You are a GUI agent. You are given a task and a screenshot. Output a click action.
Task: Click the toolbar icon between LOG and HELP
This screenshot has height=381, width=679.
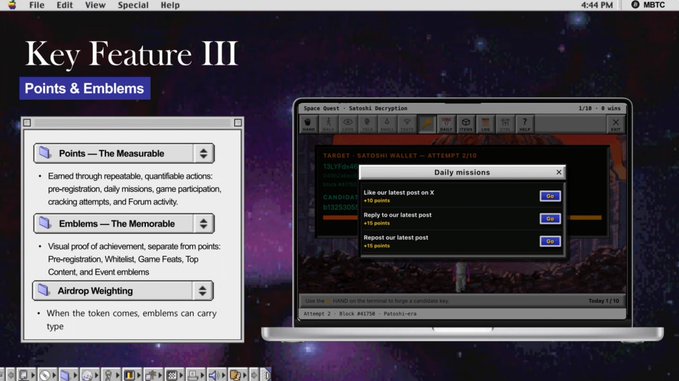click(x=505, y=124)
